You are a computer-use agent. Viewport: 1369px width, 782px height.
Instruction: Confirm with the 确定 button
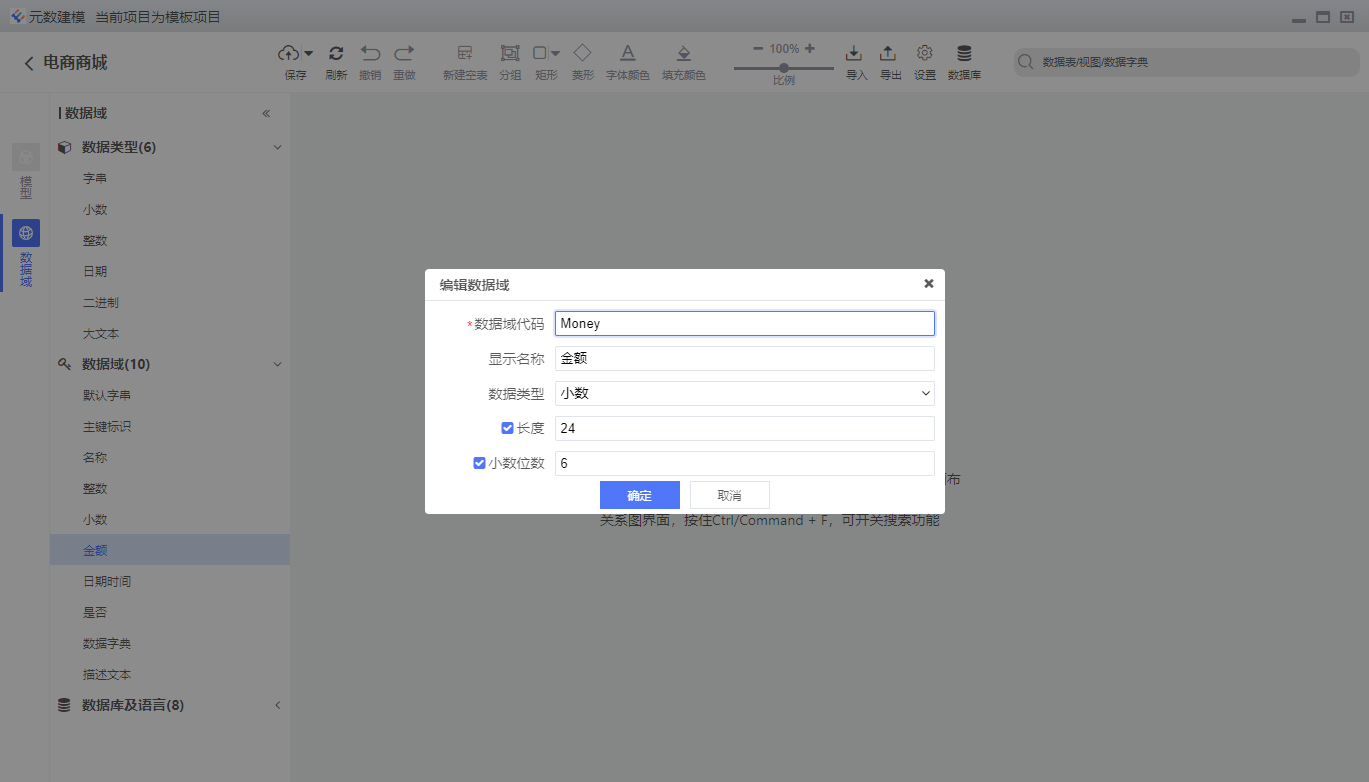pos(640,496)
